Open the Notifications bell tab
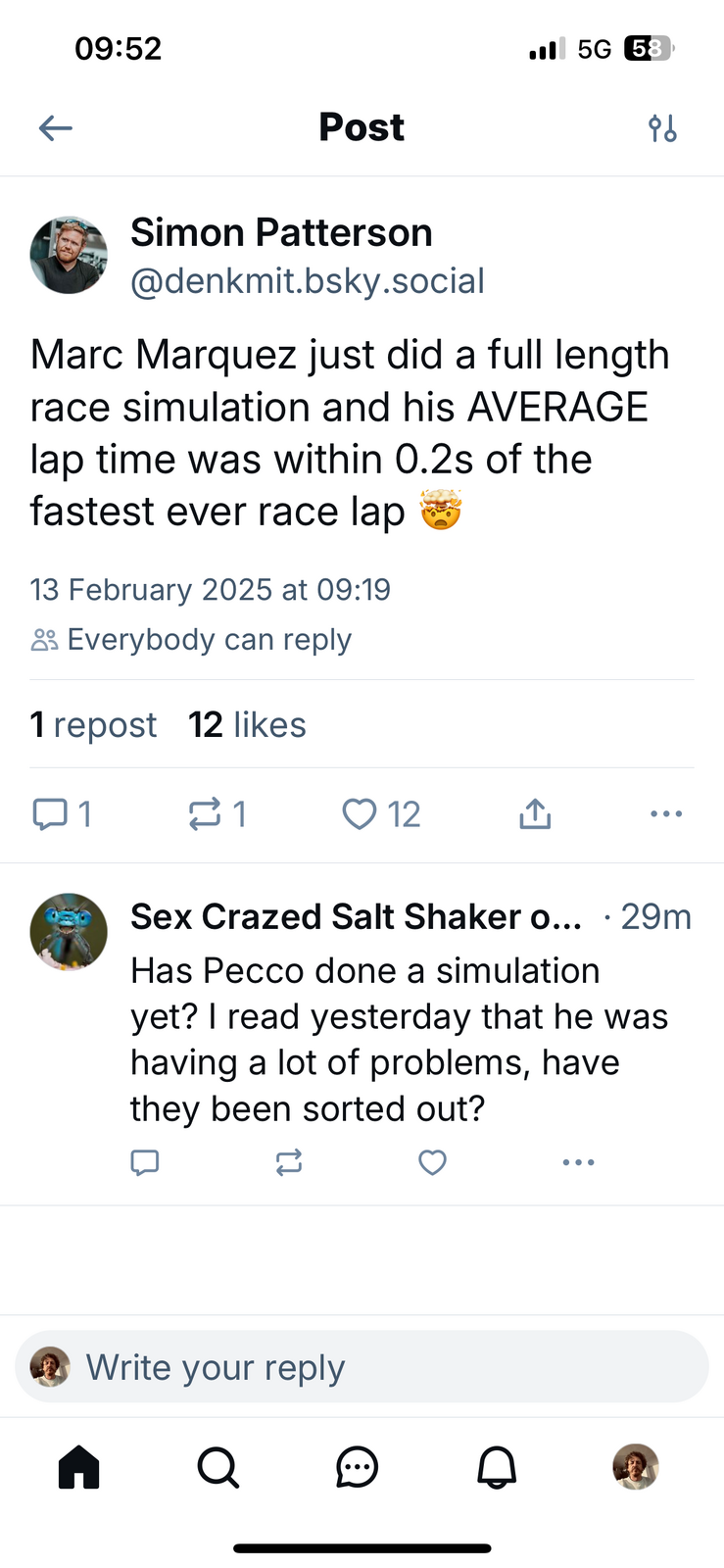724x1568 pixels. click(497, 1467)
